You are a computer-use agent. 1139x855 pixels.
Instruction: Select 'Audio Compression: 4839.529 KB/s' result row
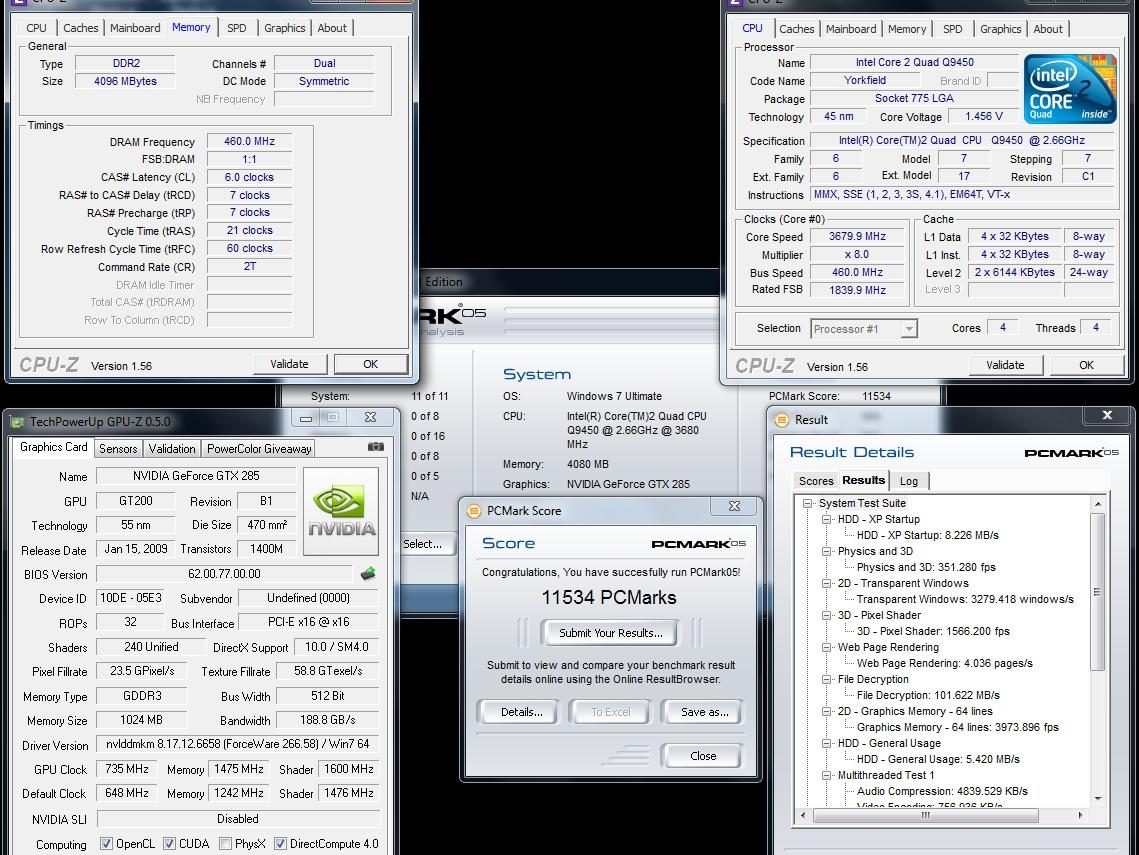point(942,791)
